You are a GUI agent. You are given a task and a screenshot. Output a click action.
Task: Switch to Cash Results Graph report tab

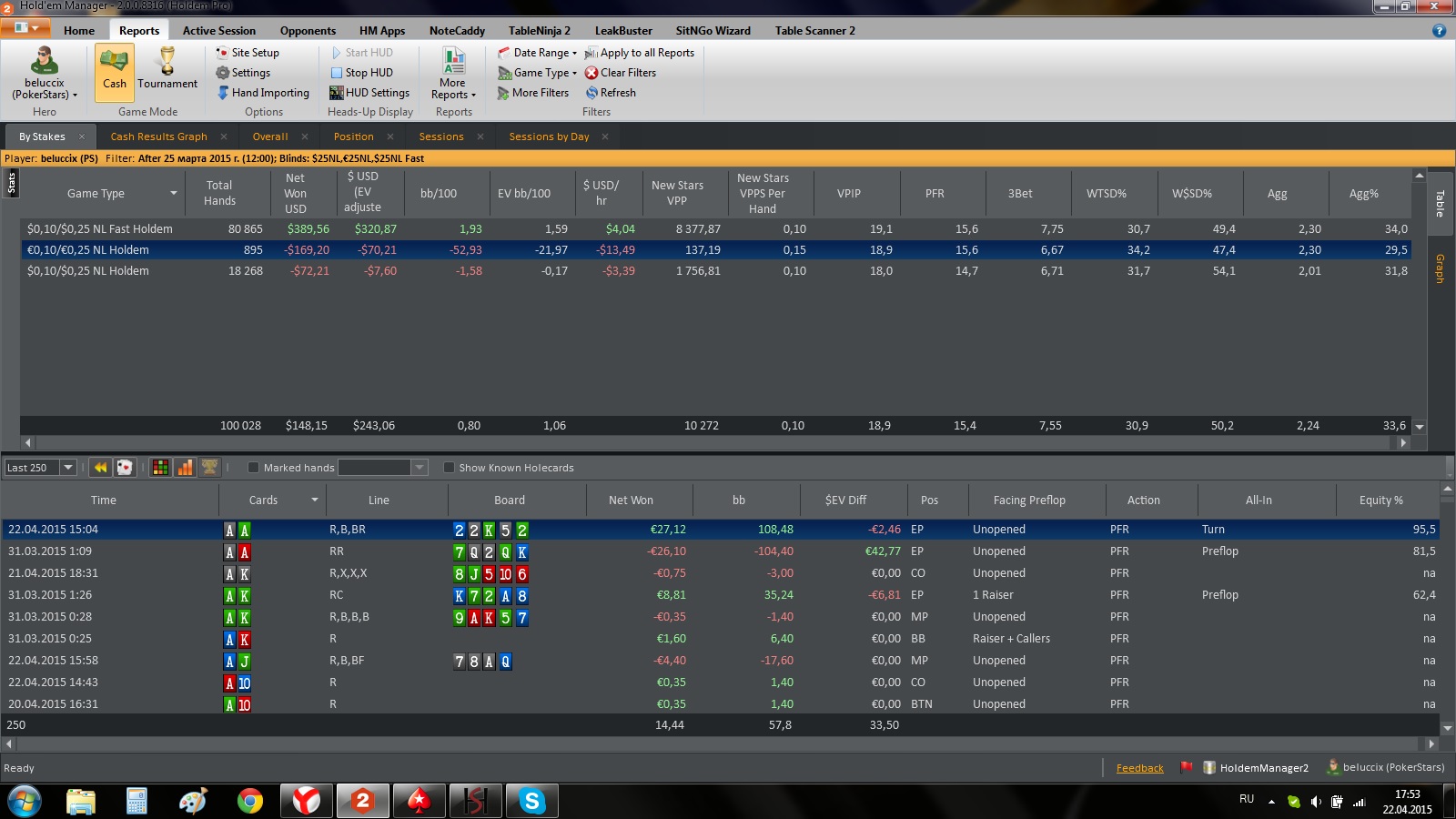pyautogui.click(x=159, y=136)
